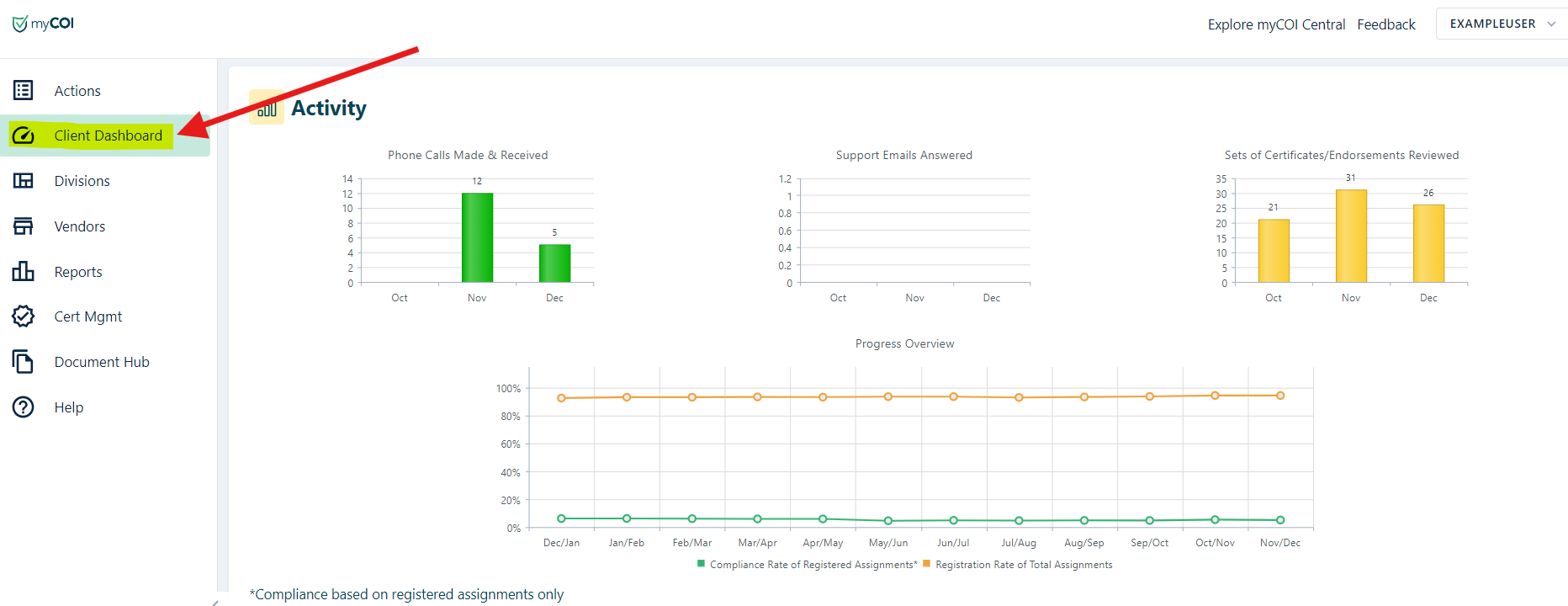Image resolution: width=1568 pixels, height=606 pixels.
Task: Click the Document Hub pages icon
Action: tap(24, 362)
